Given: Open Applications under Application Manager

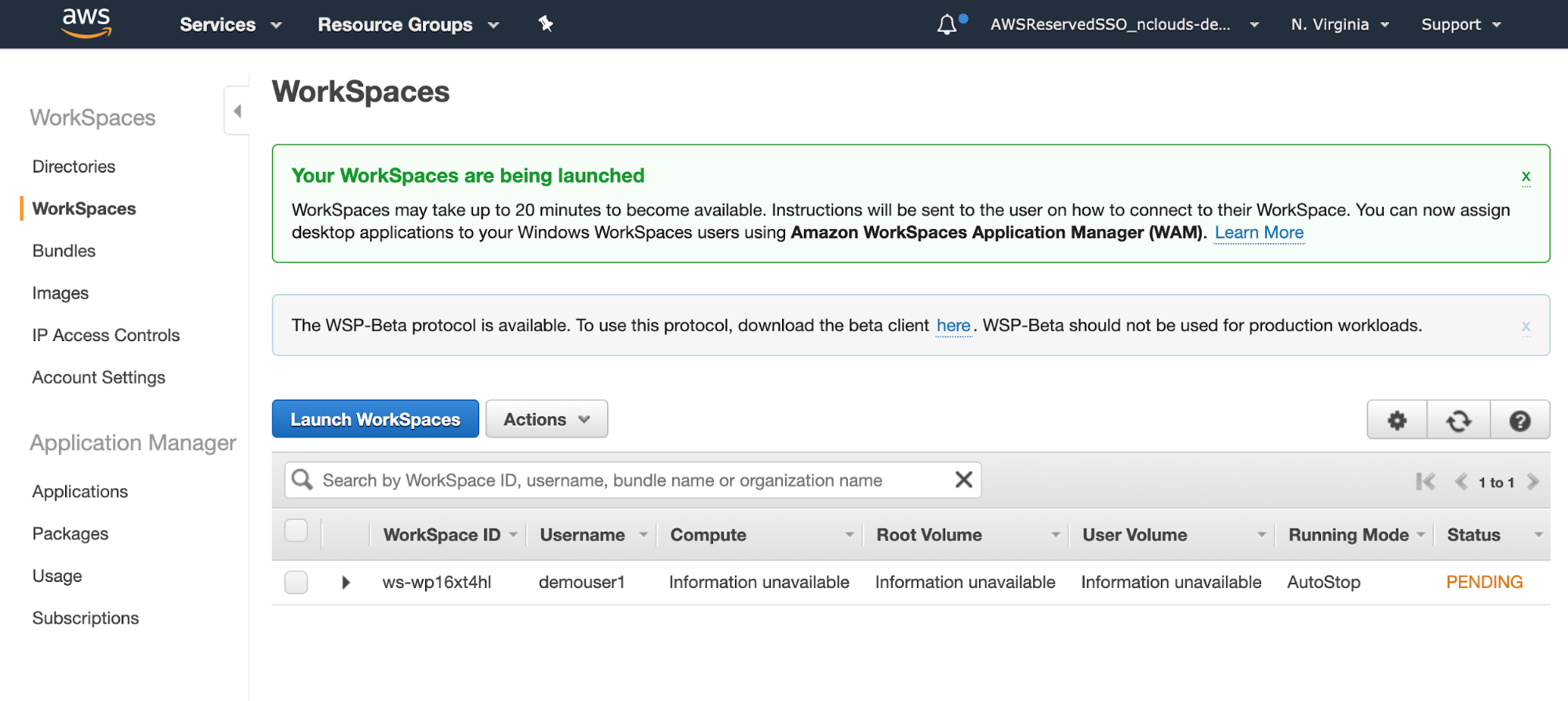Looking at the screenshot, I should (x=80, y=492).
